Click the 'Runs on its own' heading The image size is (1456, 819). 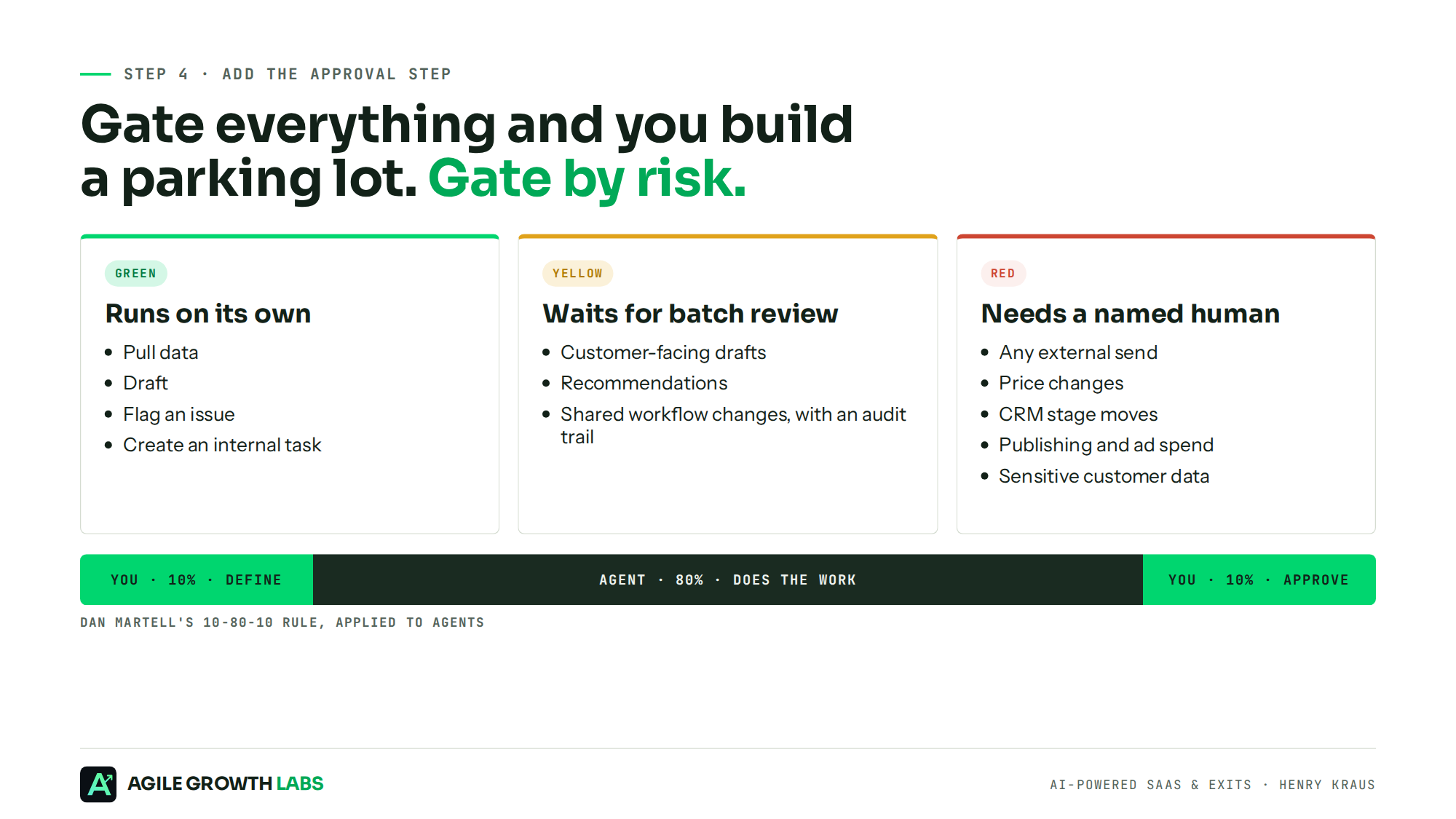208,314
